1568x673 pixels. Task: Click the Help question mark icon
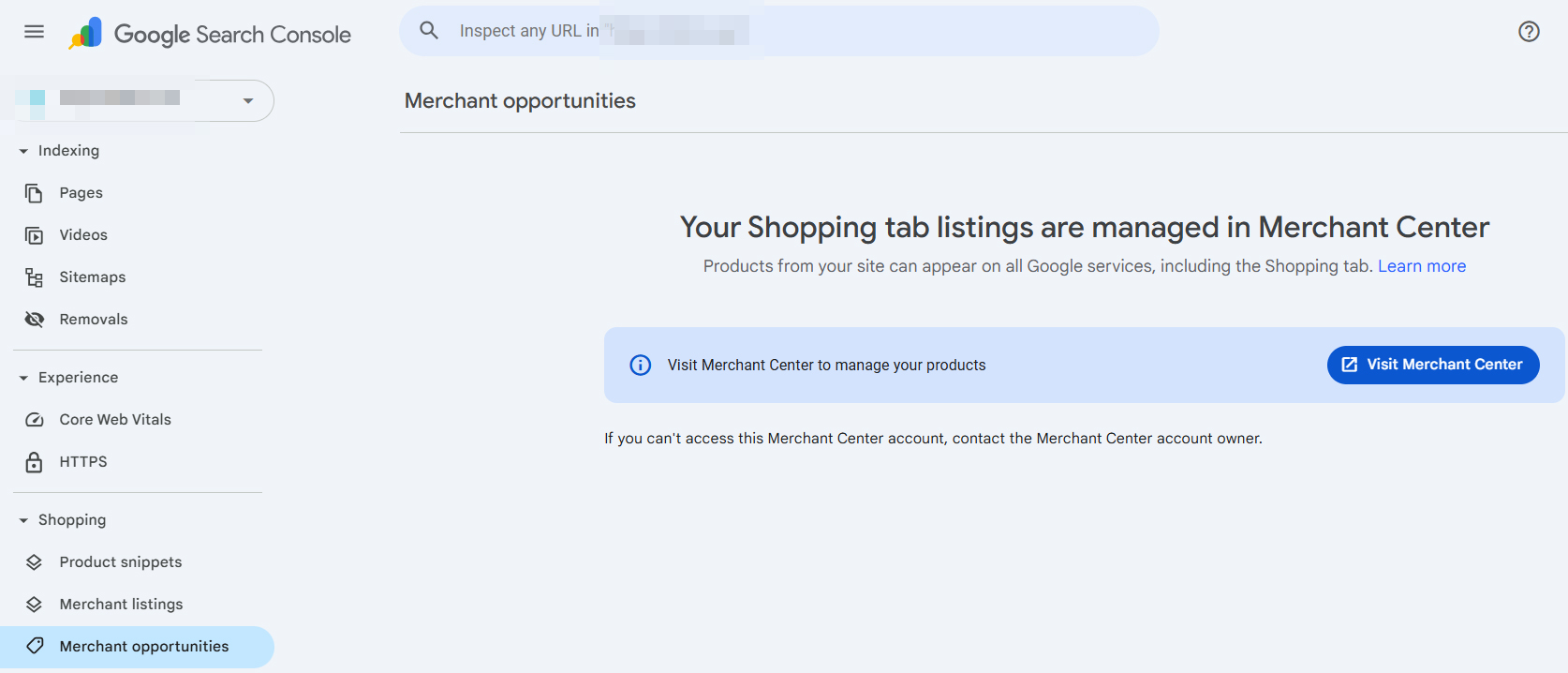pos(1529,31)
